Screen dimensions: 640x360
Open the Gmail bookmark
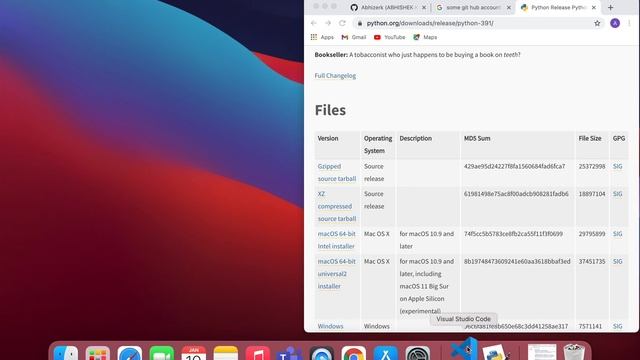pos(354,37)
